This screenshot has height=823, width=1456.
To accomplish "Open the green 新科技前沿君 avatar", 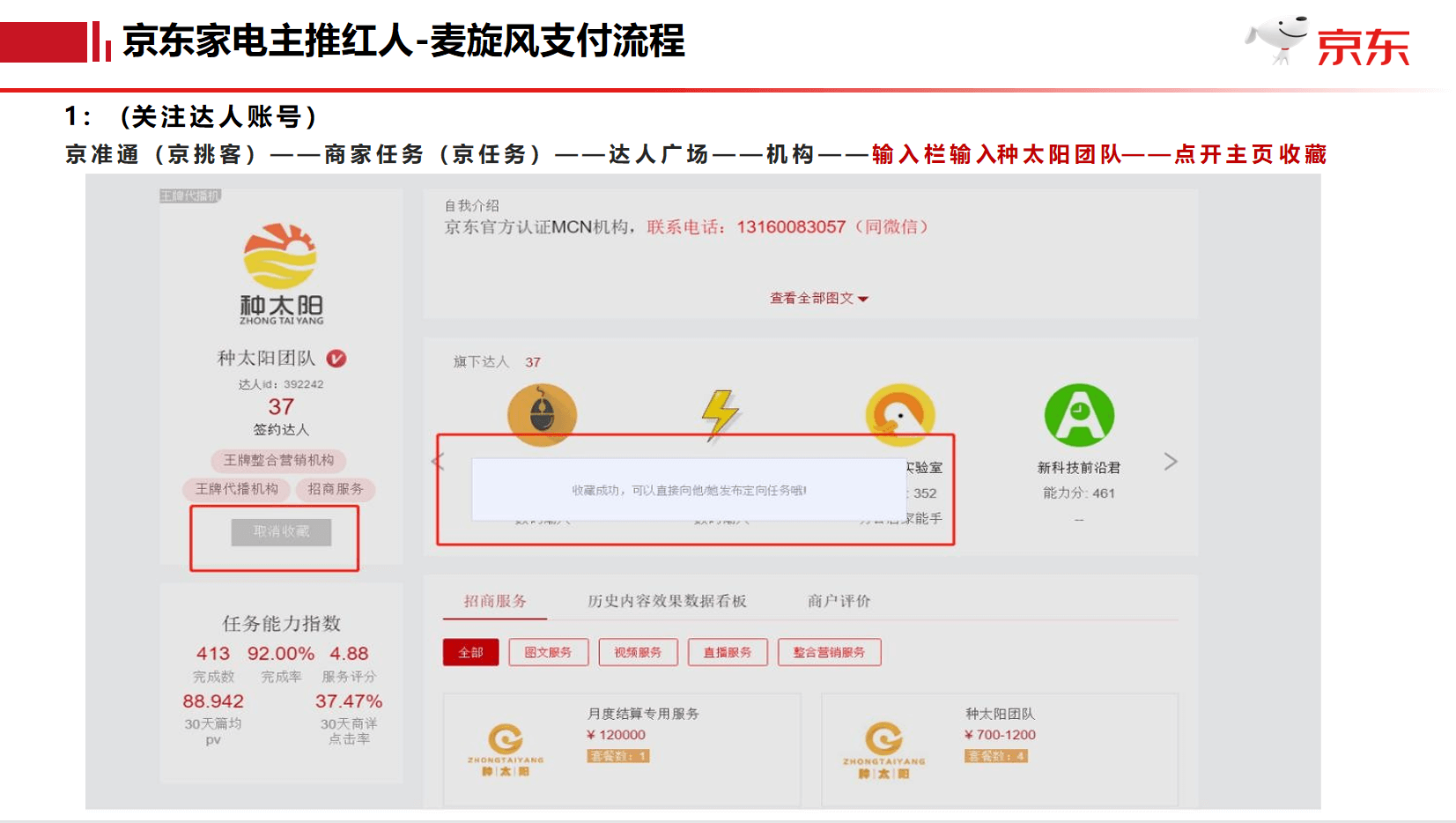I will click(x=1079, y=415).
